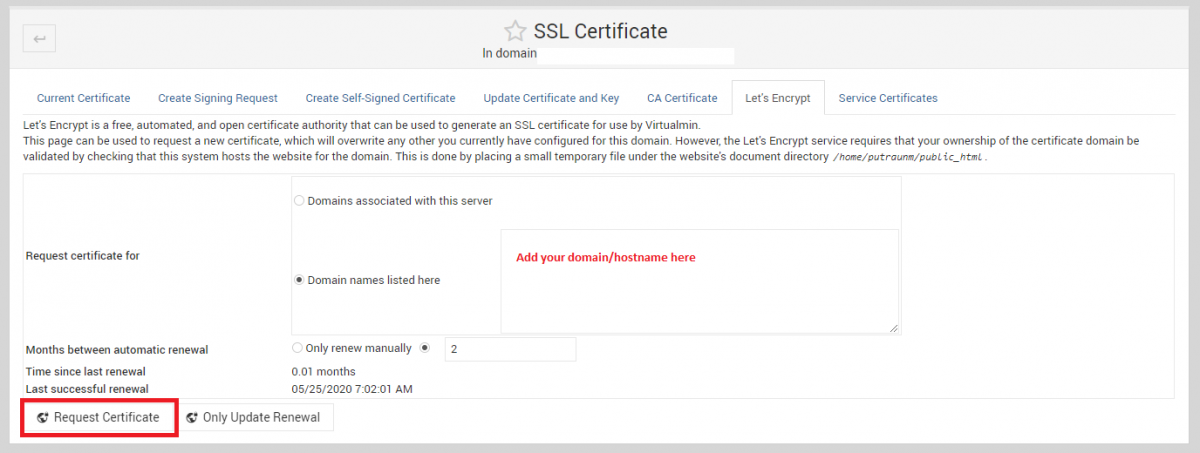Select Domains associated with this server option
Screen dimensions: 1200x453
pyautogui.click(x=299, y=201)
